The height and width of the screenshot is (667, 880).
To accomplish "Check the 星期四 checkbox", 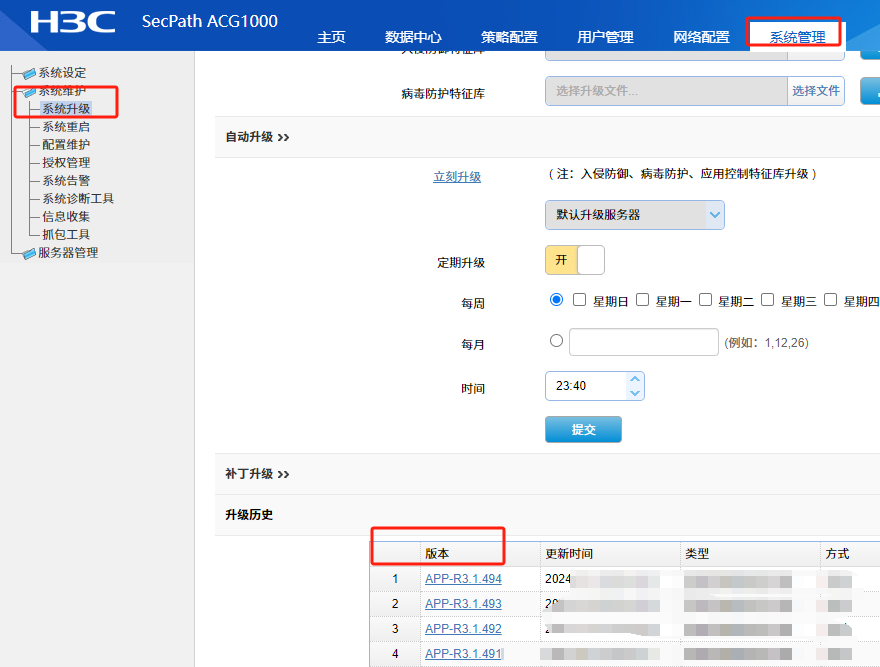I will (x=830, y=300).
